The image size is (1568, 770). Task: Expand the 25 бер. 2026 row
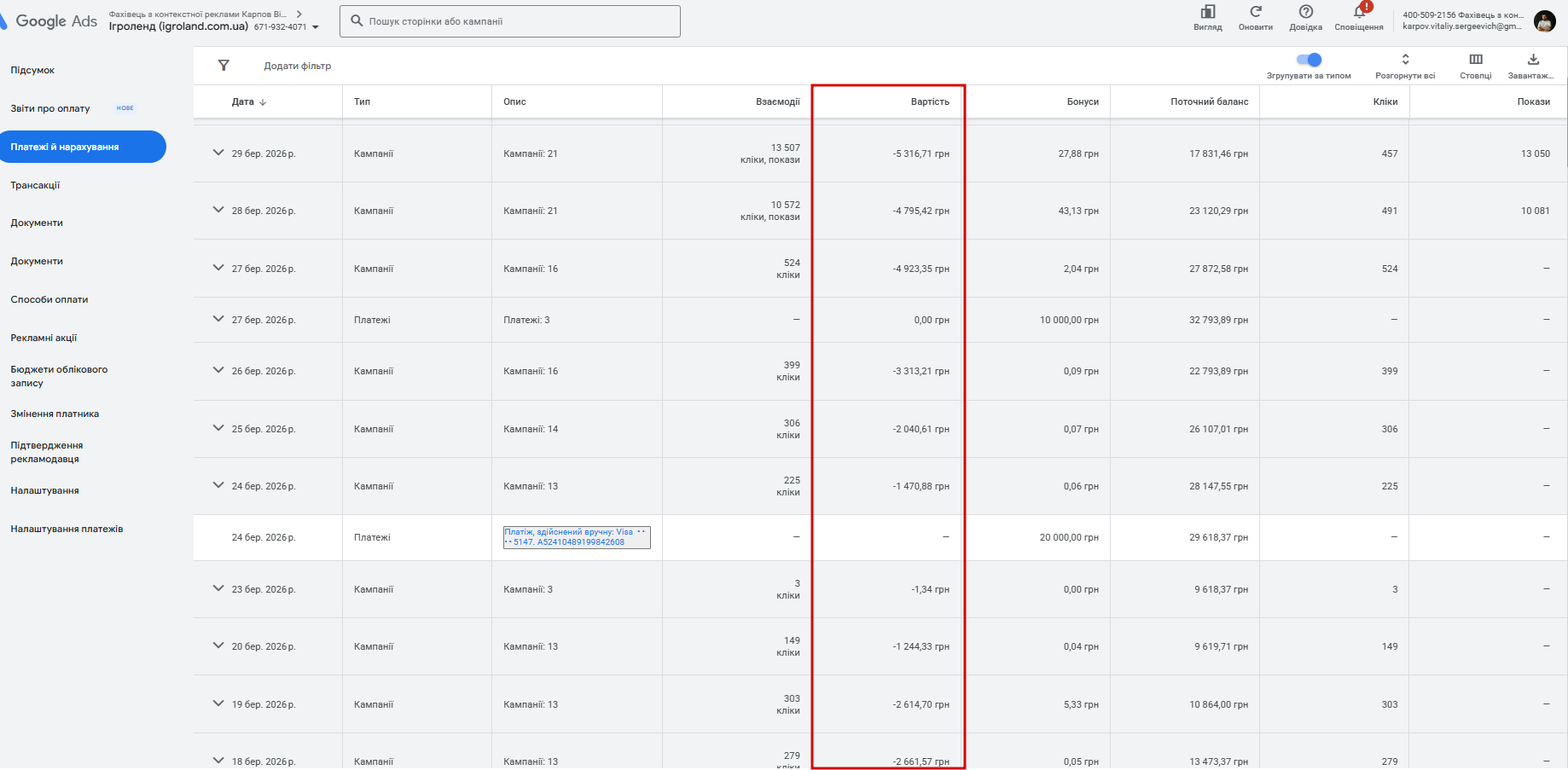coord(218,428)
